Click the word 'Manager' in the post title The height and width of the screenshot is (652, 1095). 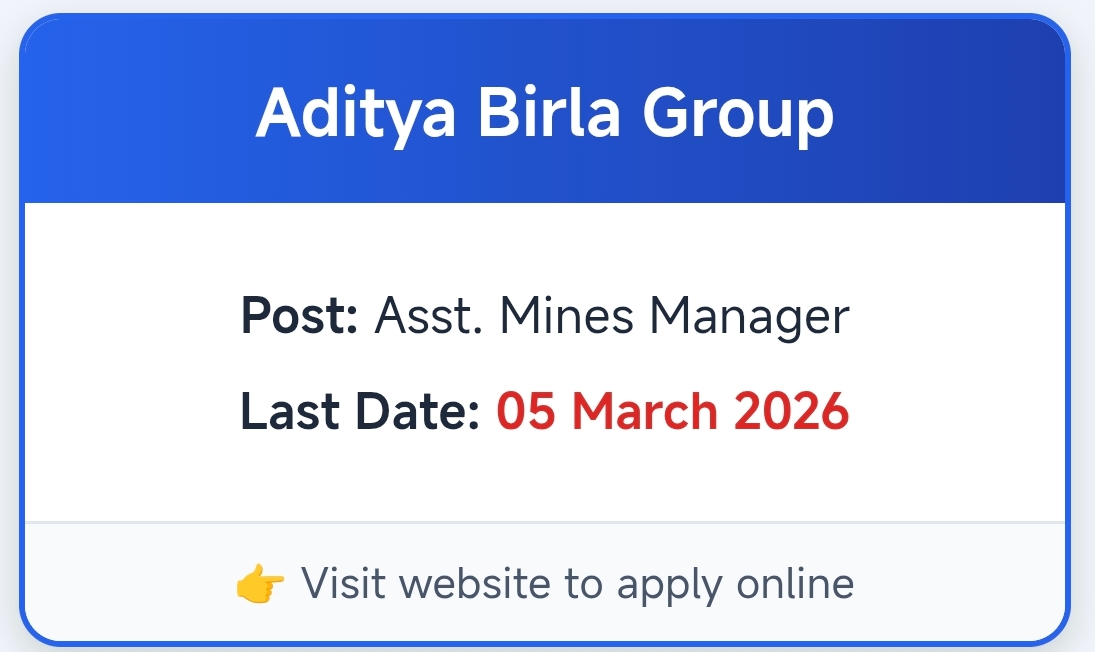click(749, 317)
